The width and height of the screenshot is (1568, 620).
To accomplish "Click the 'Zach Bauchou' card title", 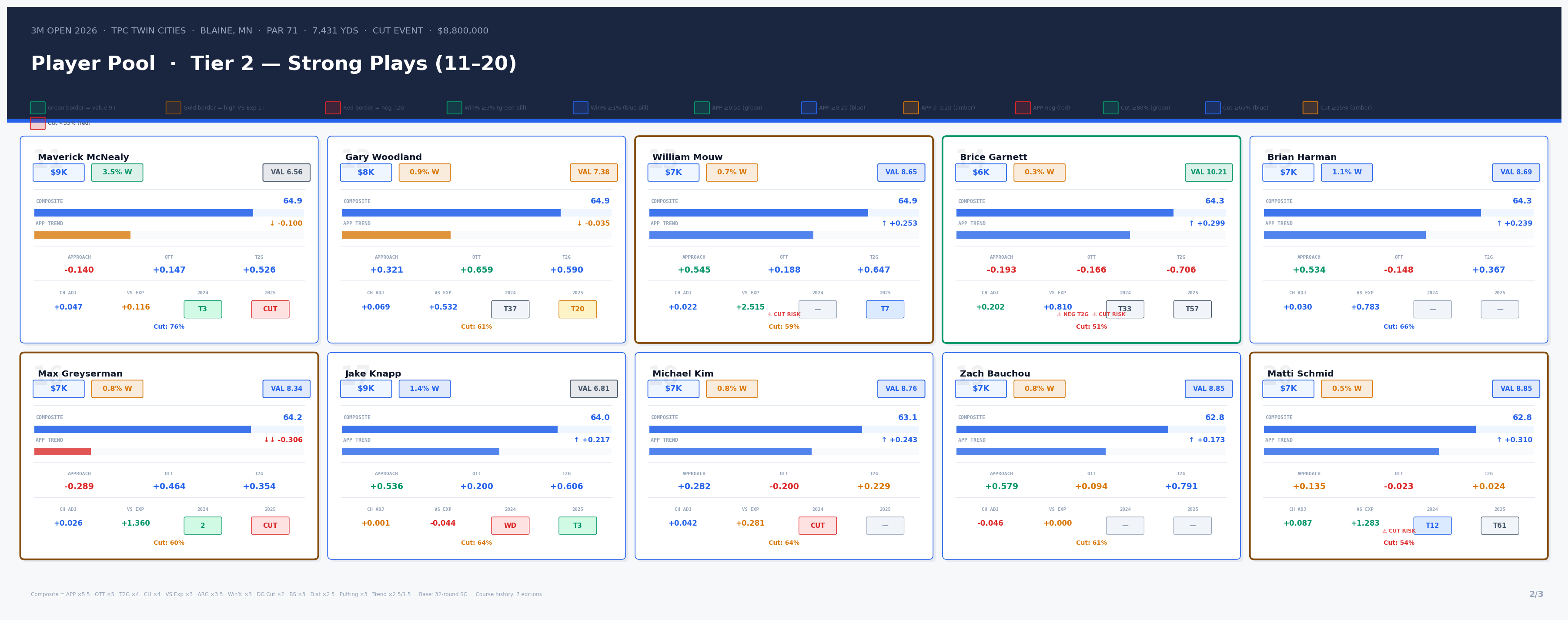I will (995, 373).
